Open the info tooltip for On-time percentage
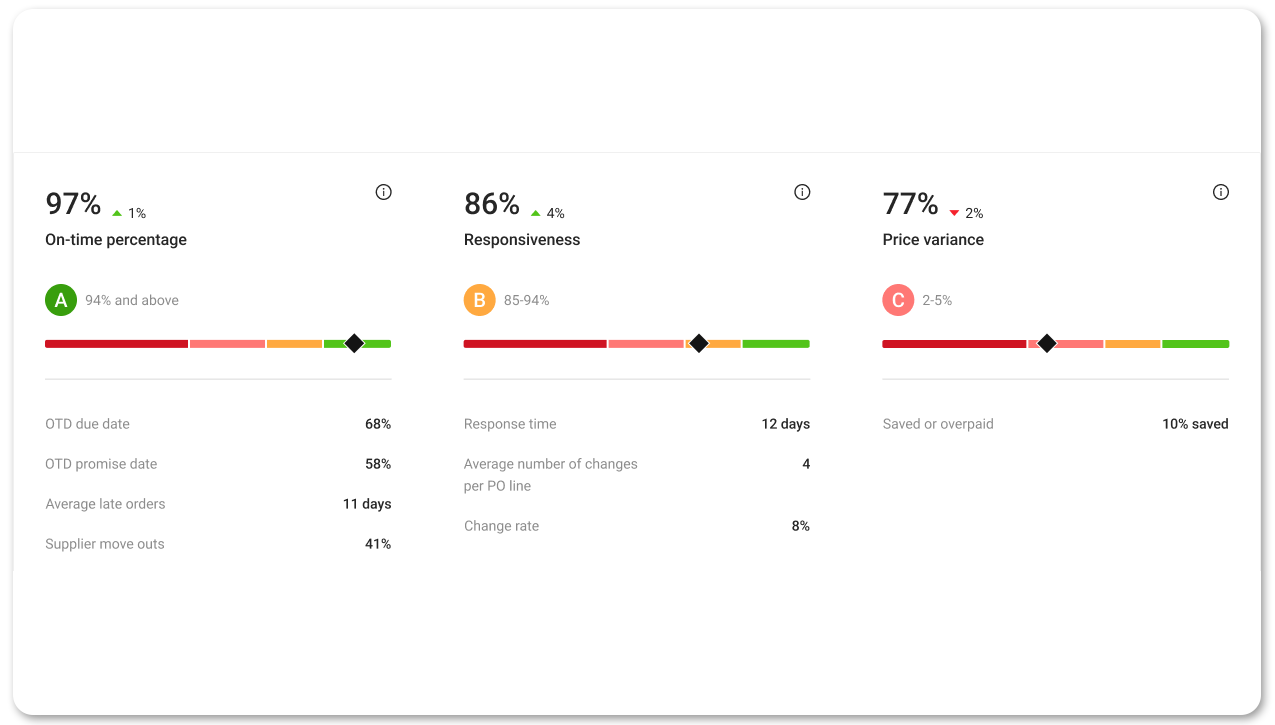Viewport: 1275px width, 725px height. click(x=383, y=191)
